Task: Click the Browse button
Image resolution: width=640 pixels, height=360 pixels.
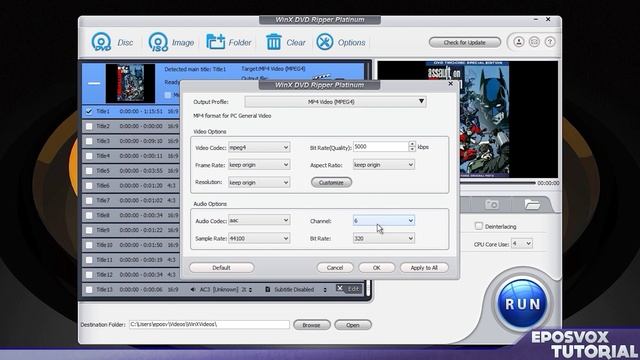Action: [x=311, y=325]
